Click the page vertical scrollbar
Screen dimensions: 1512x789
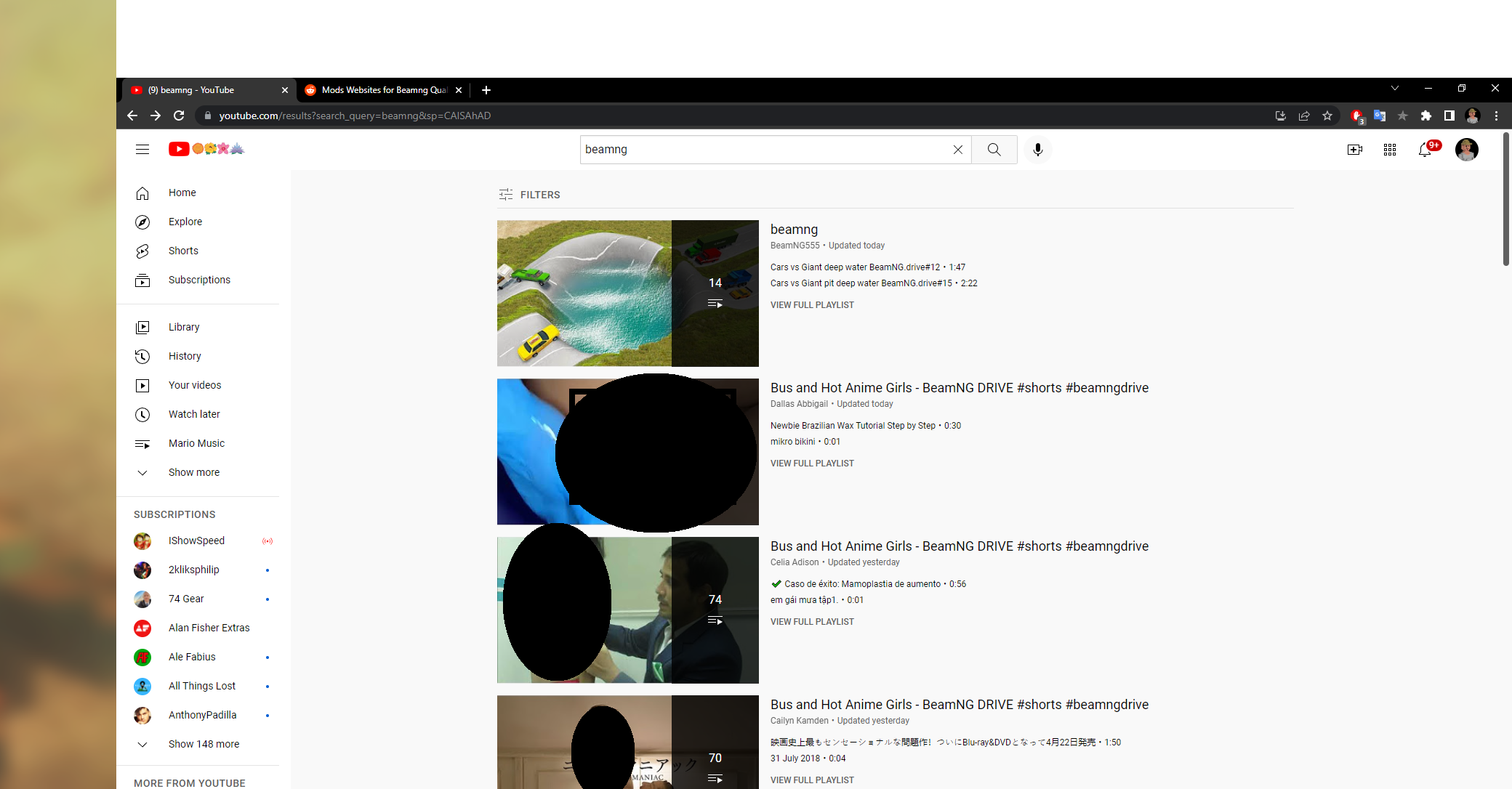tap(1506, 200)
